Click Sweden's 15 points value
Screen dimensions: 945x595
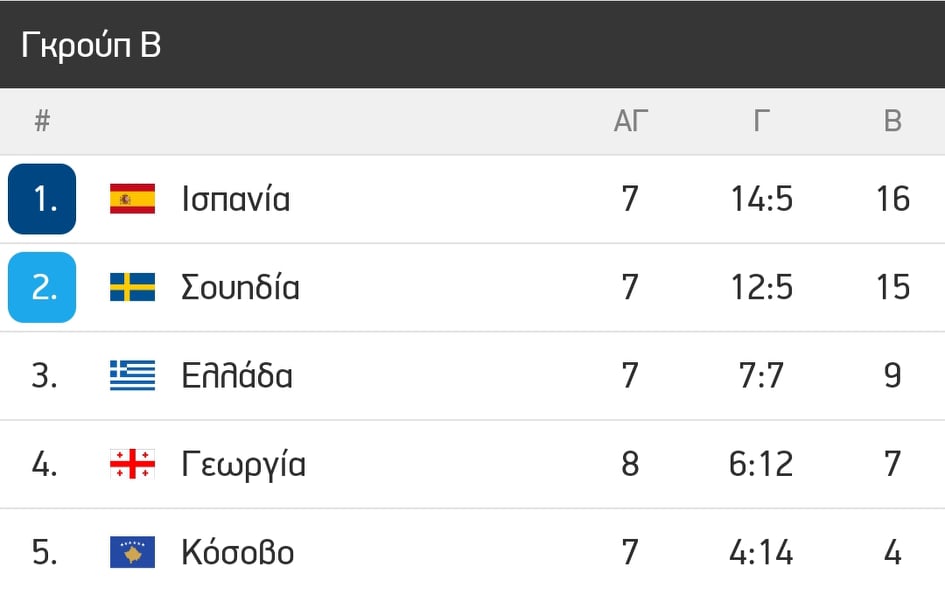coord(893,287)
